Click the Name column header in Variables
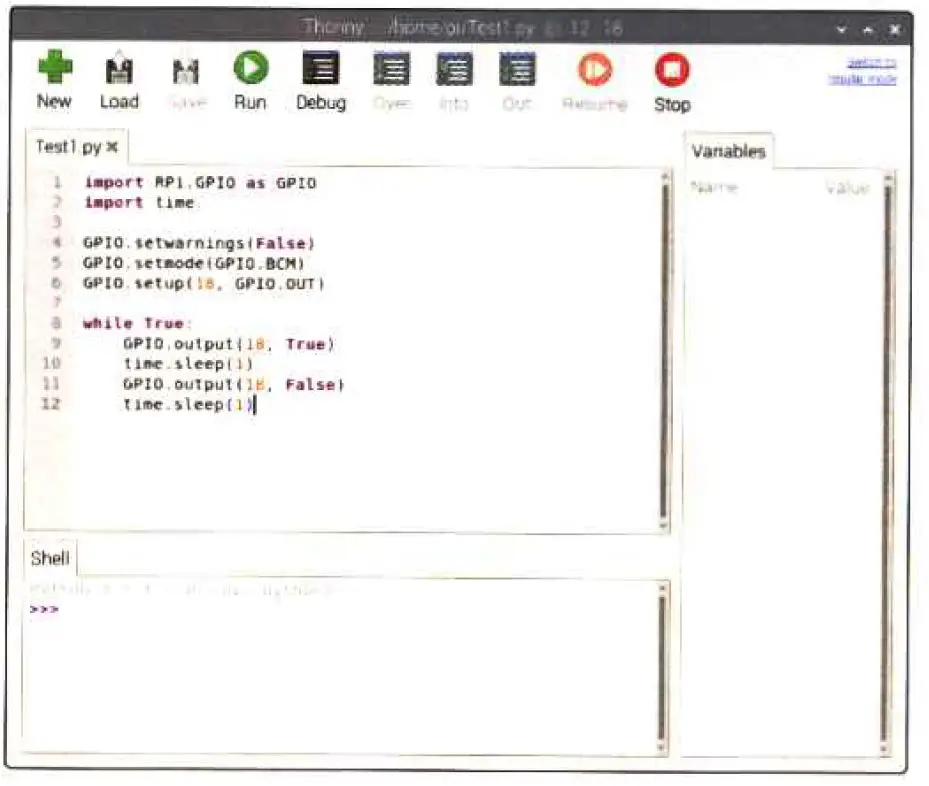 point(714,188)
